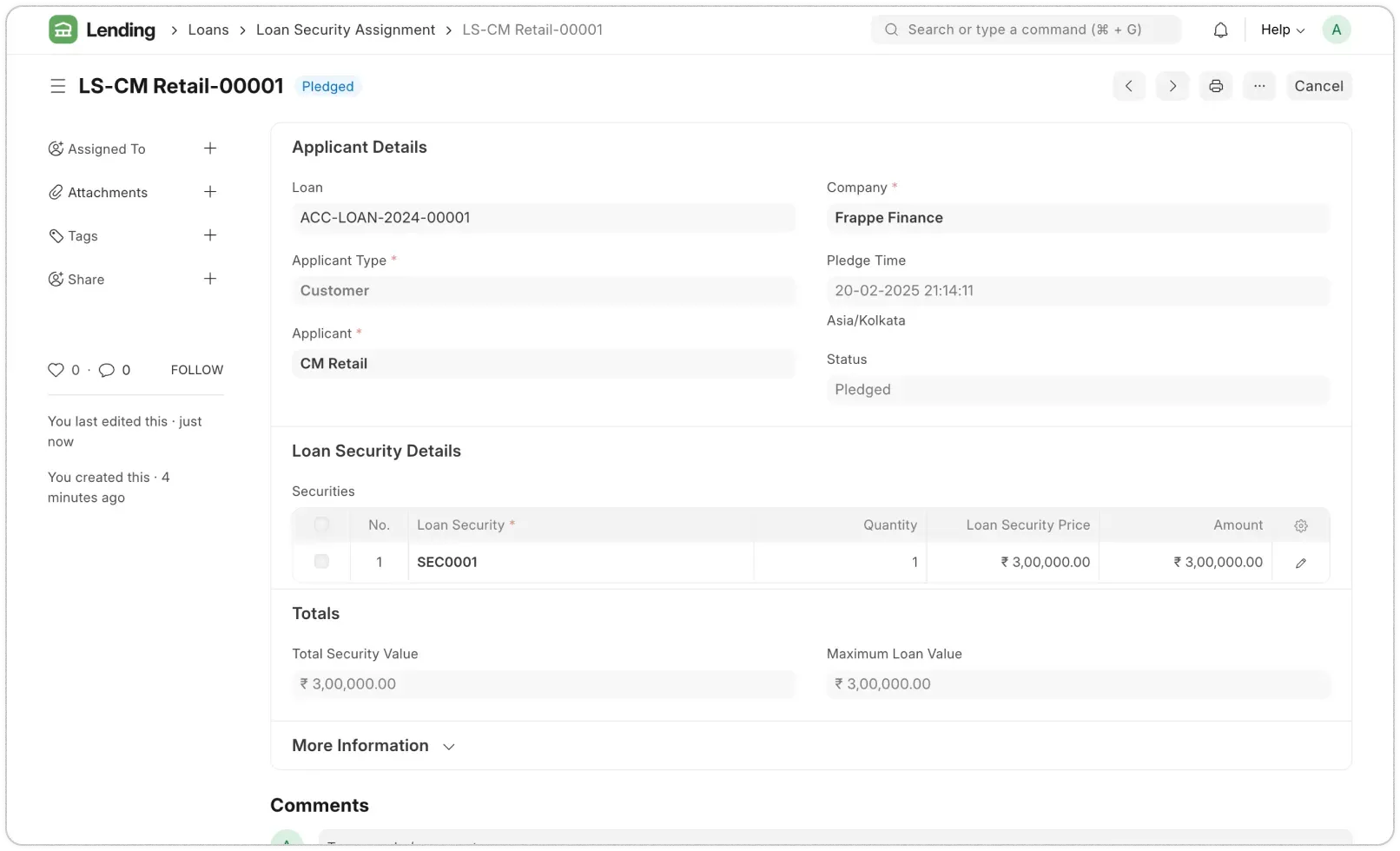The width and height of the screenshot is (1400, 851).
Task: Toggle the sidebar with the hamburger icon
Action: coord(58,86)
